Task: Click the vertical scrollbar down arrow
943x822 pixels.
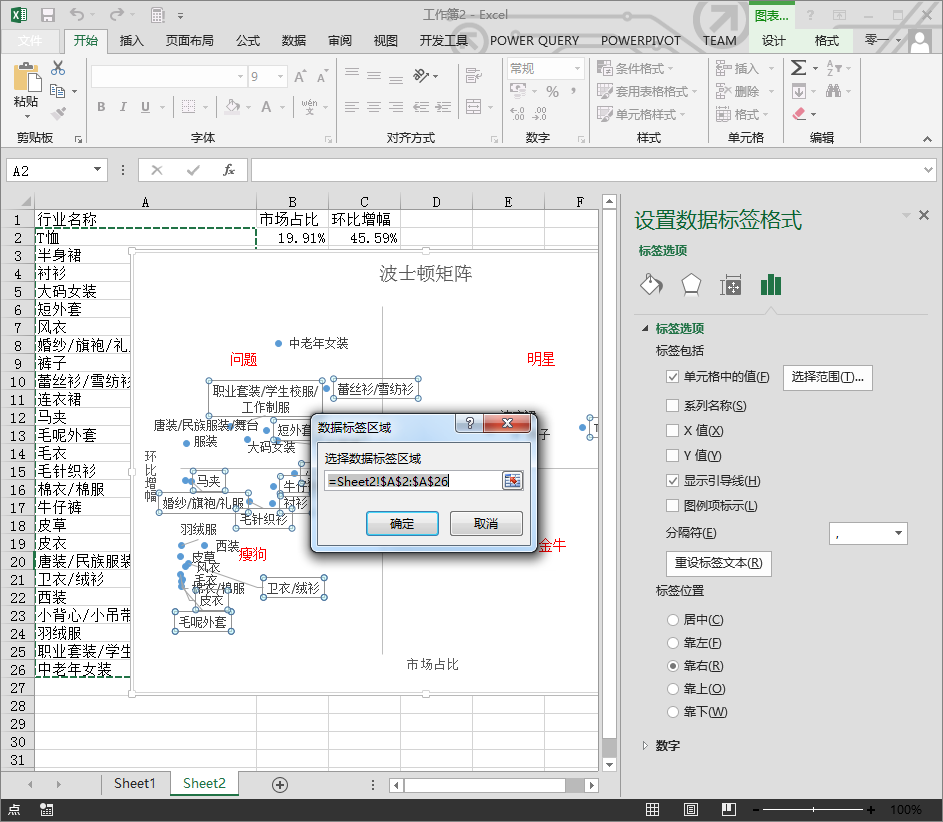Action: tap(609, 765)
